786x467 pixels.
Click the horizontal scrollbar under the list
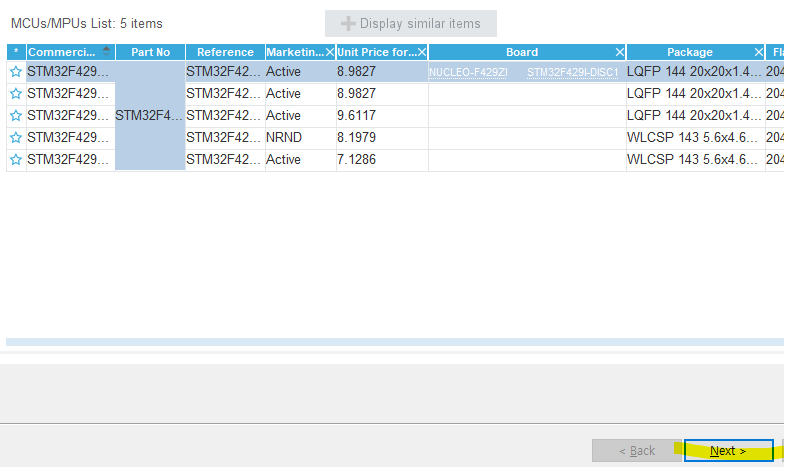(x=395, y=342)
